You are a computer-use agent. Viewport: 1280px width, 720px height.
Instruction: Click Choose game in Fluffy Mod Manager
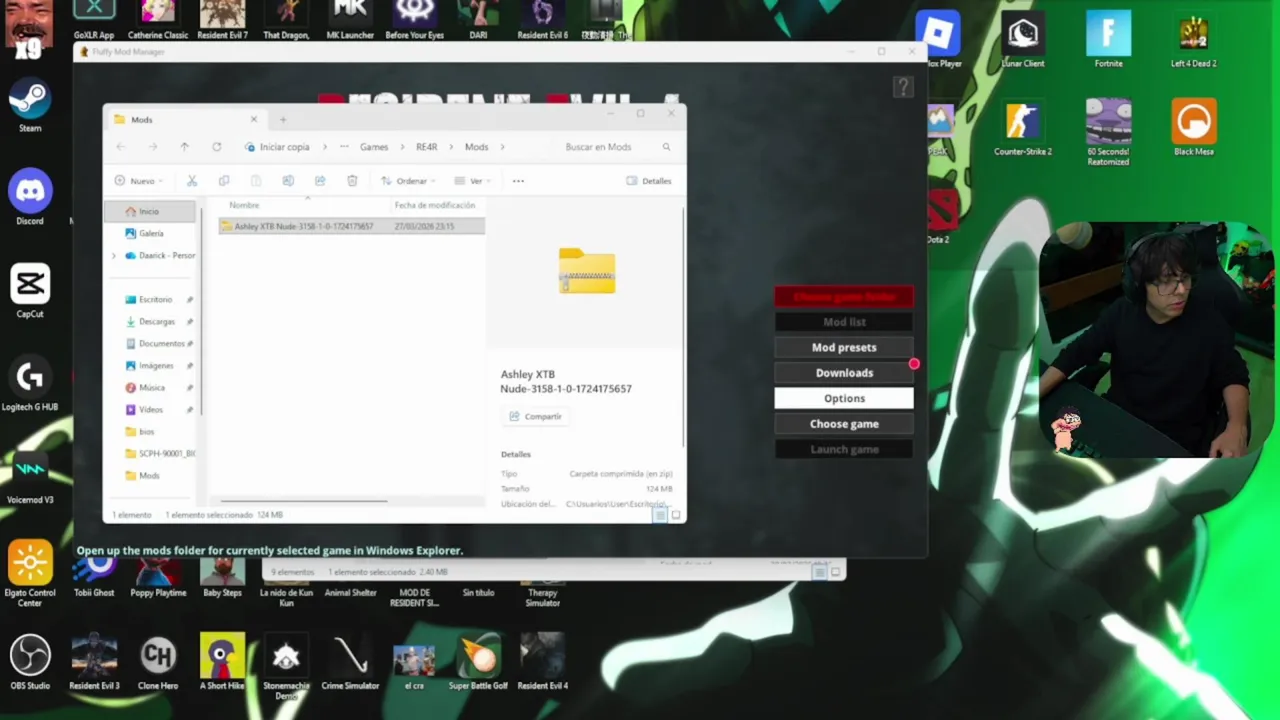coord(844,424)
